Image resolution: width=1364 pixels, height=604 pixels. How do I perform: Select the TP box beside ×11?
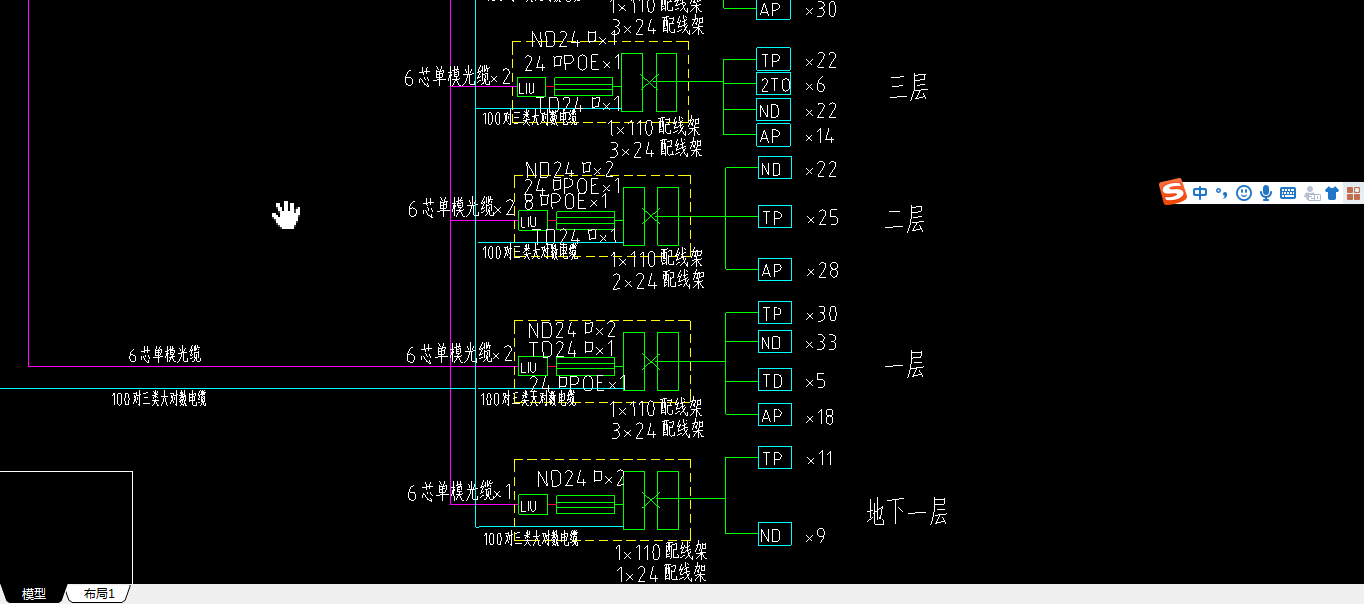[x=775, y=458]
